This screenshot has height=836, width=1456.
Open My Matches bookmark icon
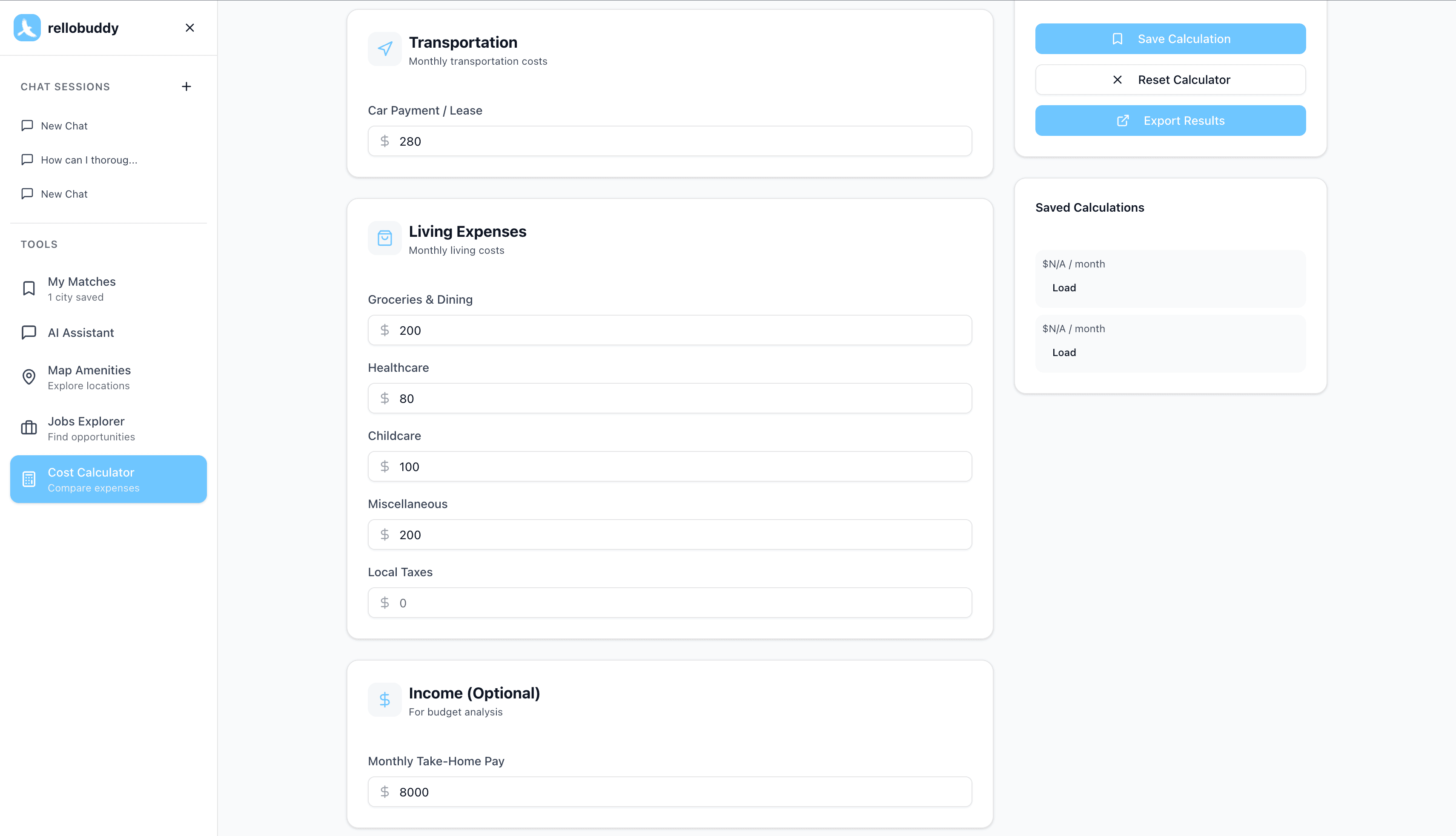[29, 288]
